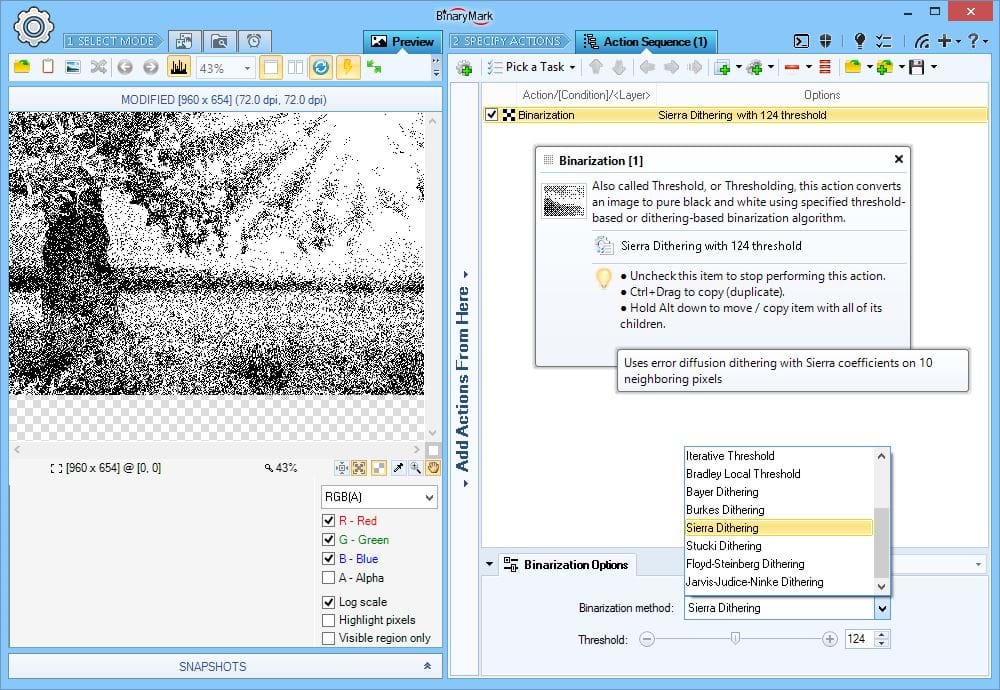Toggle the histogram button in preview toolbar
This screenshot has width=1000, height=690.
coord(179,67)
